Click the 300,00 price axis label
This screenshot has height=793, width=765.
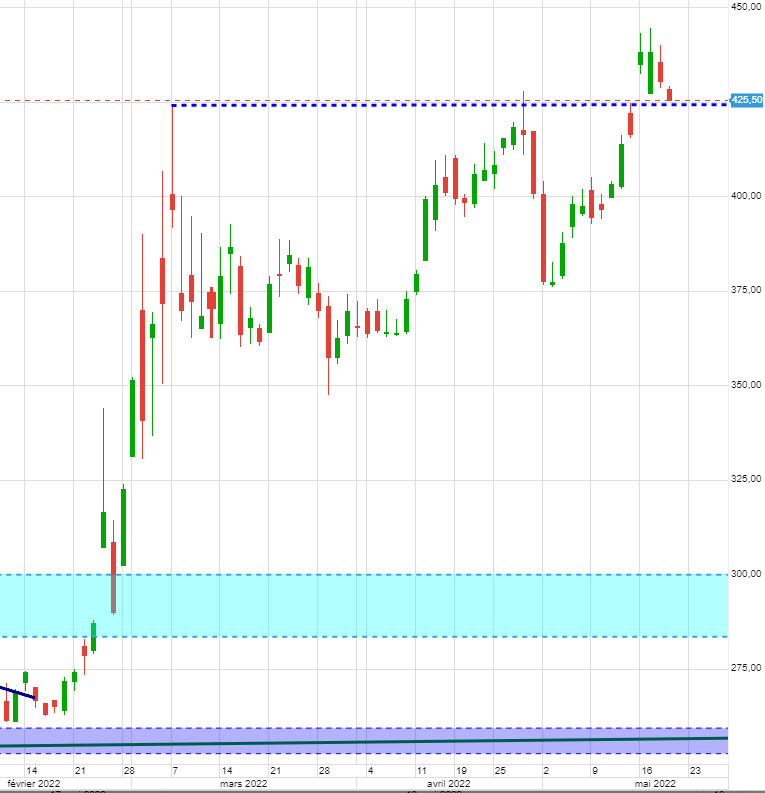746,573
